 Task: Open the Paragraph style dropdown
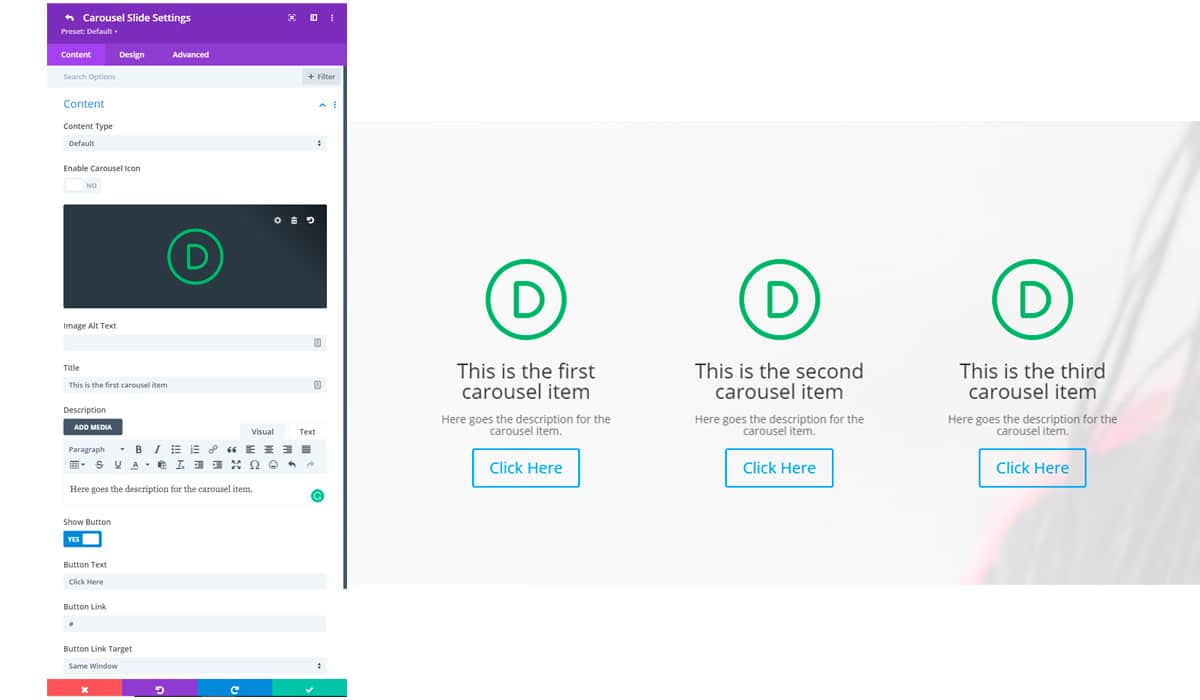pos(95,449)
